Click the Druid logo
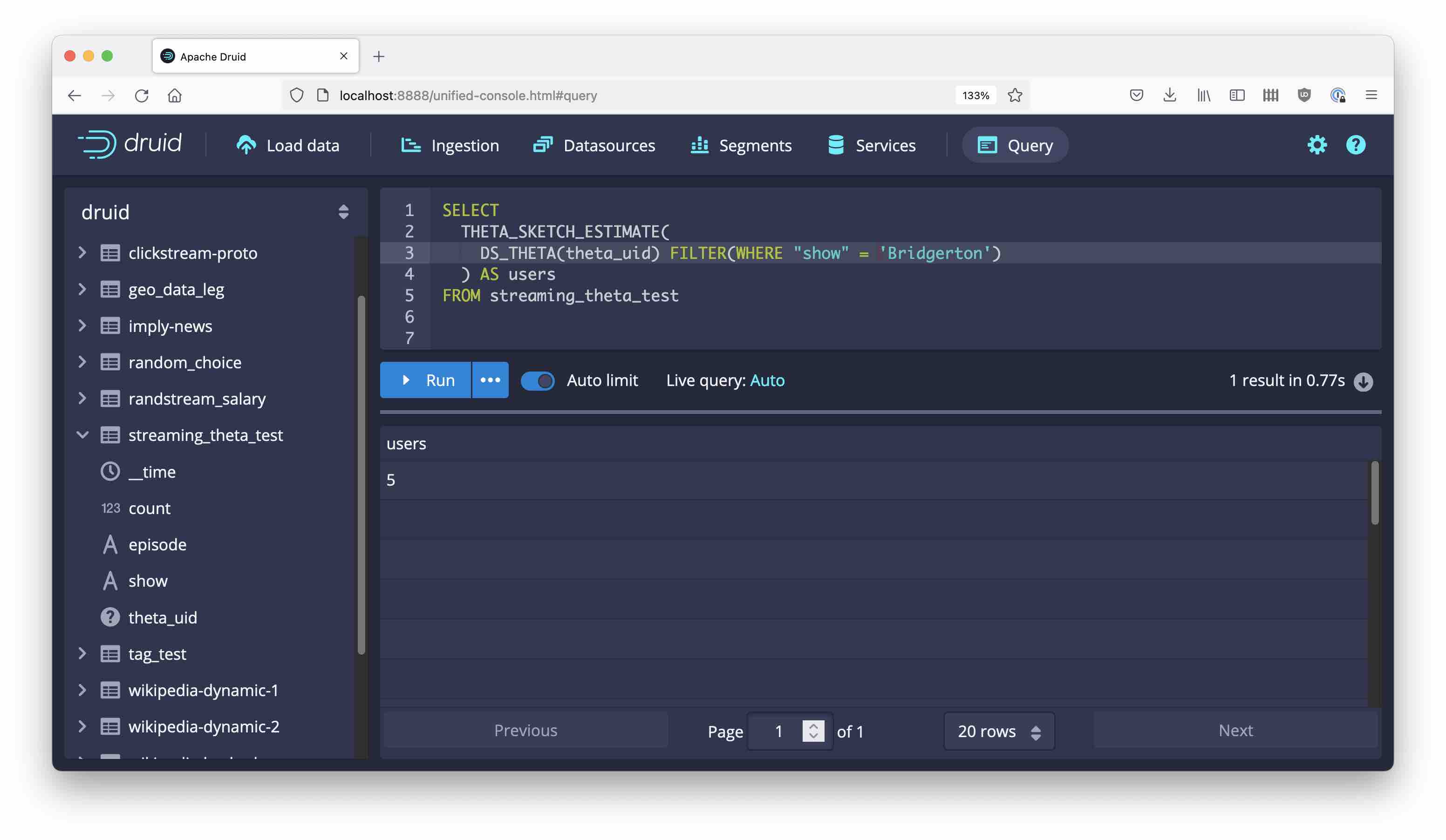Image resolution: width=1446 pixels, height=840 pixels. point(130,144)
